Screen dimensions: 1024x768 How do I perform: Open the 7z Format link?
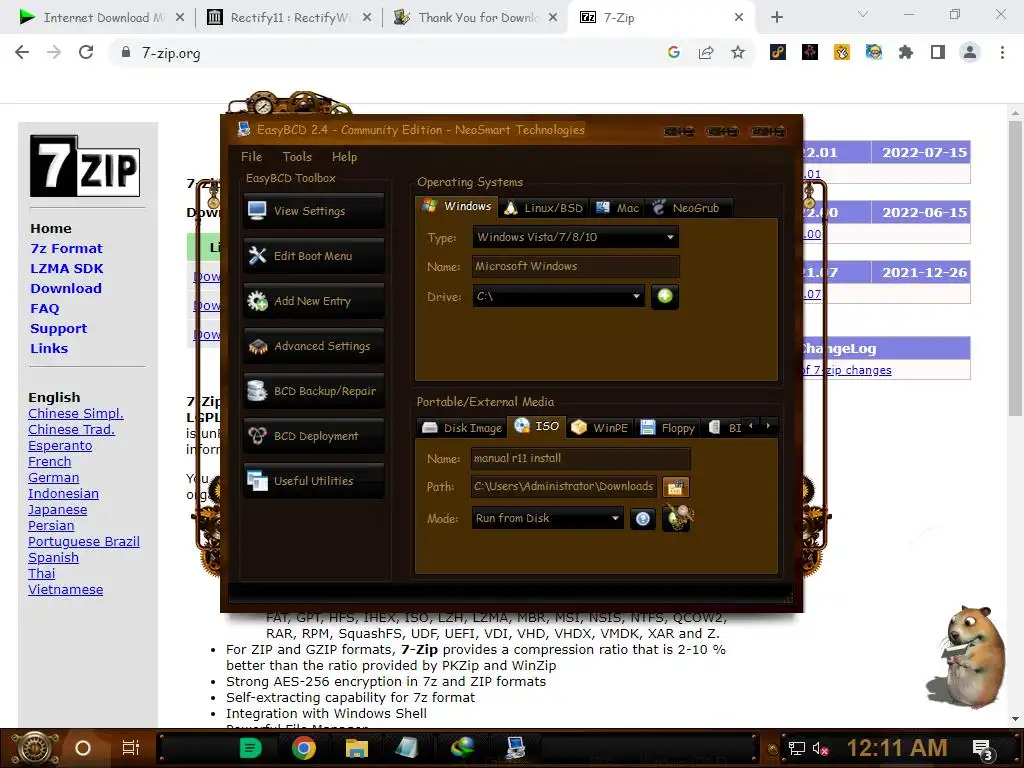(66, 249)
